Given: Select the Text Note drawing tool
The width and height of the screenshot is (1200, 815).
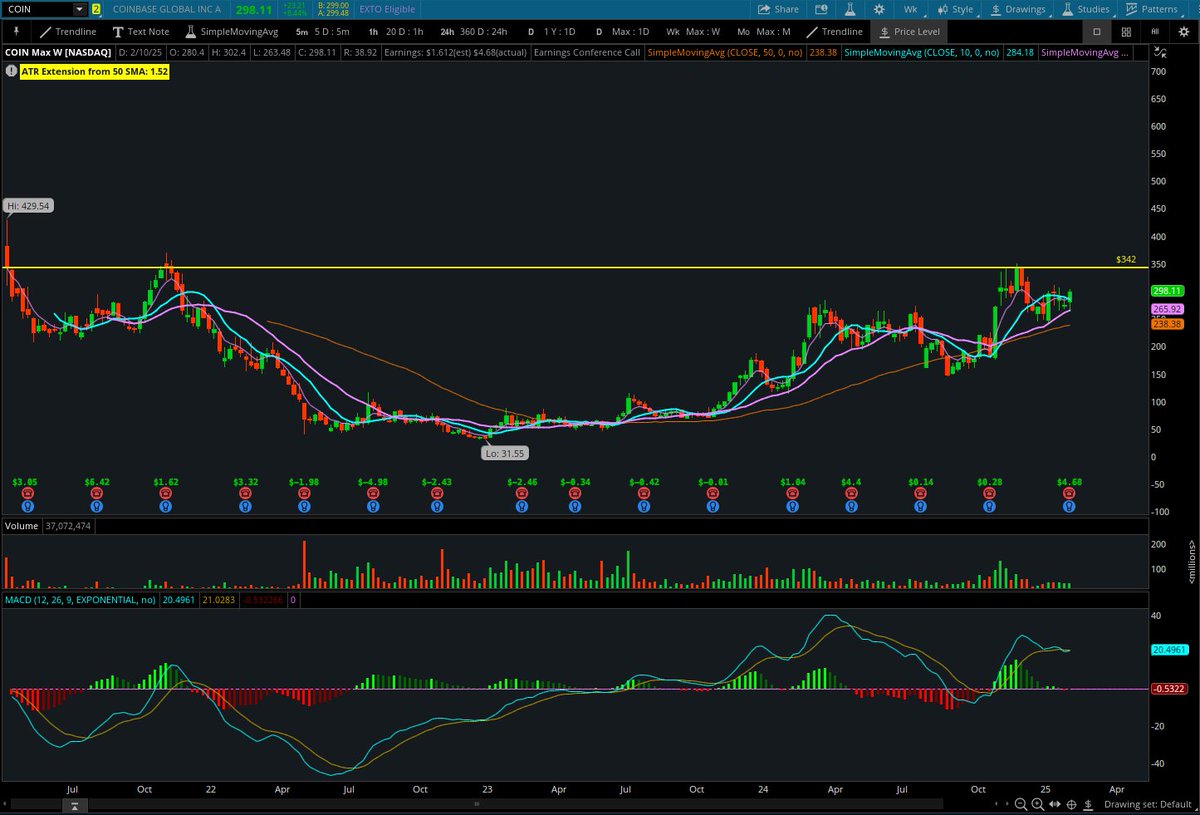Looking at the screenshot, I should click(x=140, y=31).
